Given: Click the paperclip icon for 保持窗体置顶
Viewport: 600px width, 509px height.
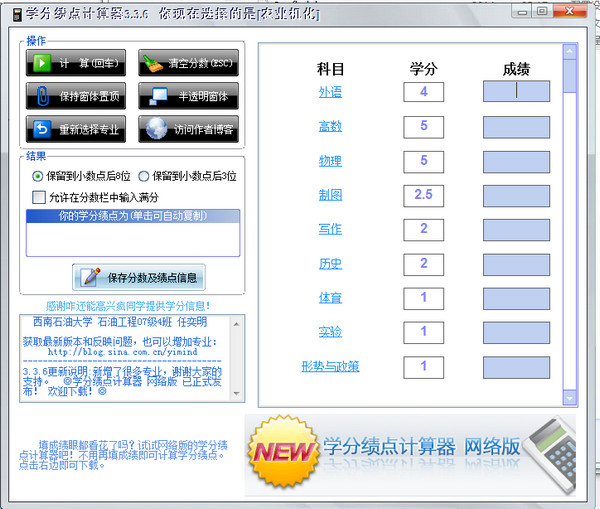Looking at the screenshot, I should coord(43,96).
